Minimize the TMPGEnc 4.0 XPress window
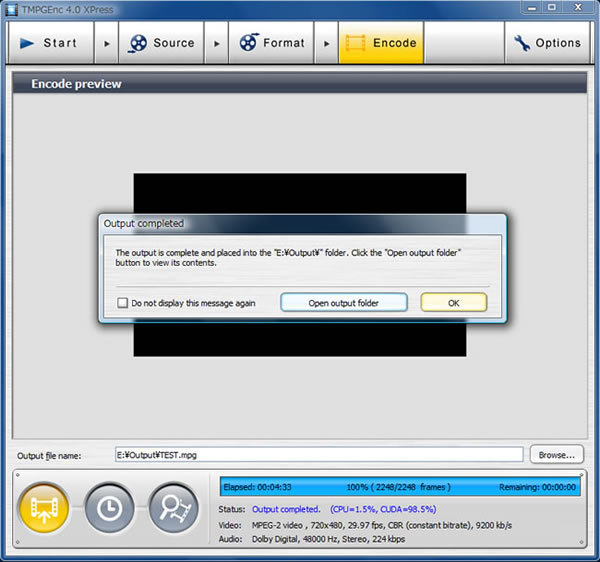Image resolution: width=600 pixels, height=562 pixels. click(532, 8)
